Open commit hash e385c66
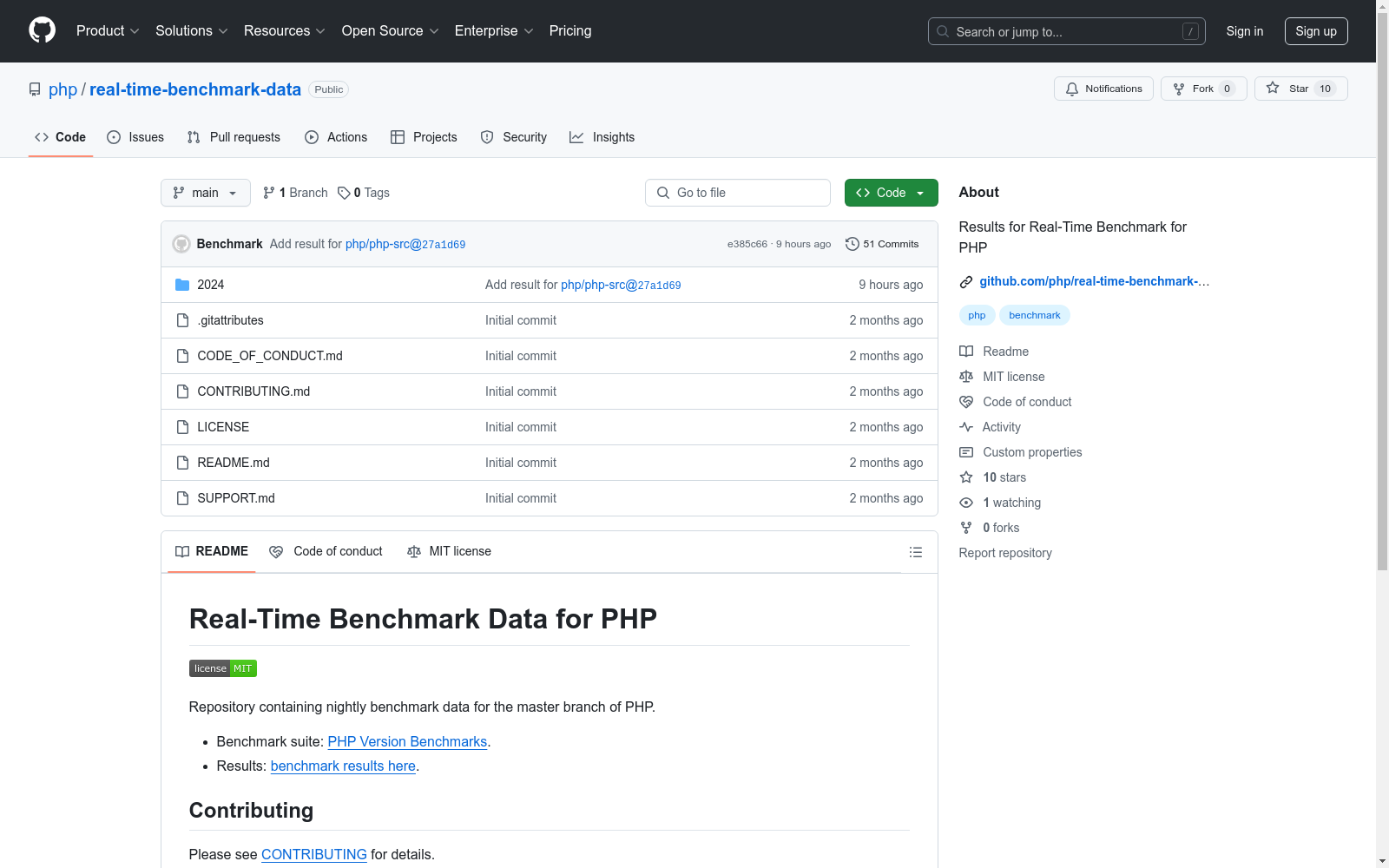Viewport: 1389px width, 868px height. (747, 244)
